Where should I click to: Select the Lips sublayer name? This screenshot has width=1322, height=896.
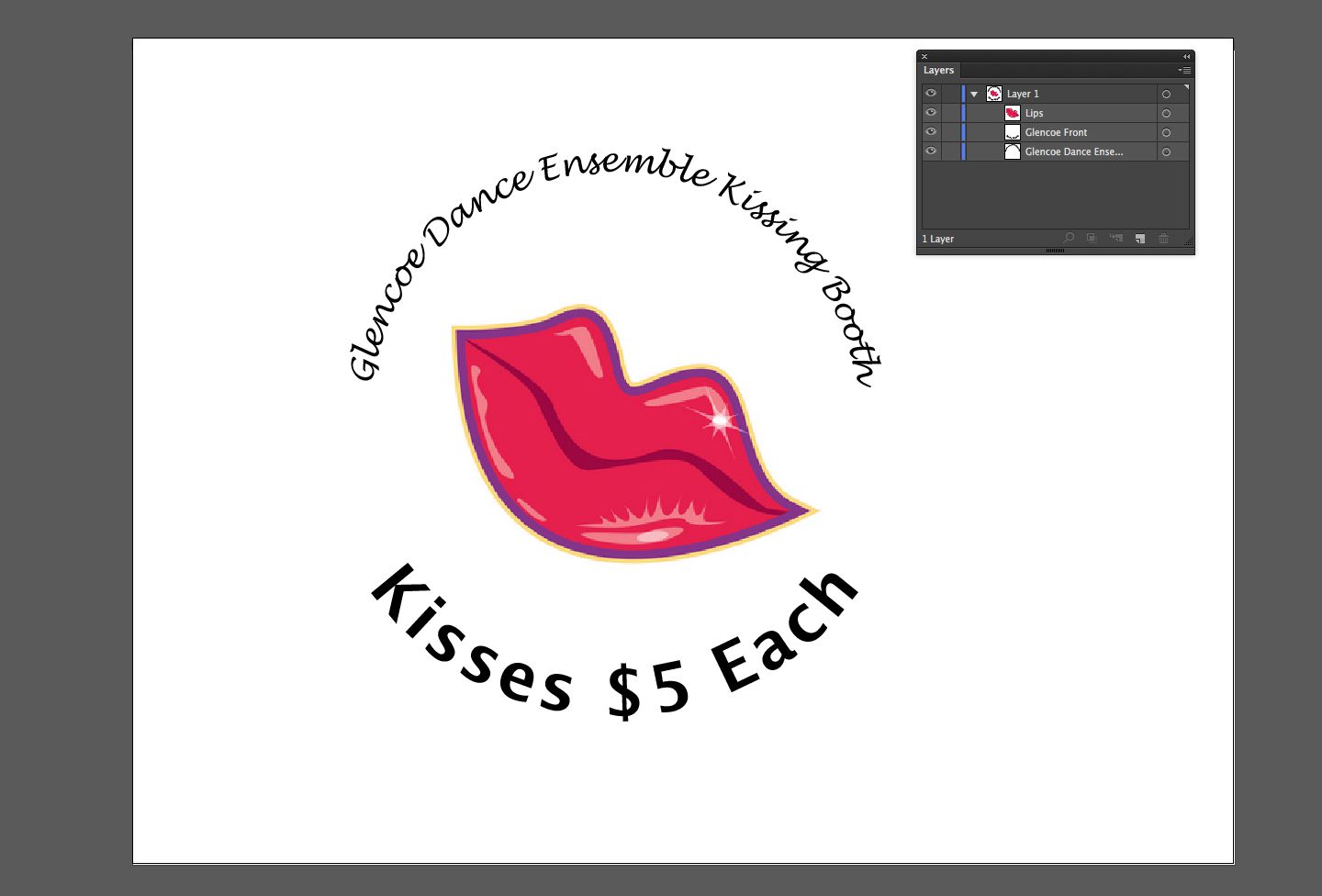[1034, 113]
